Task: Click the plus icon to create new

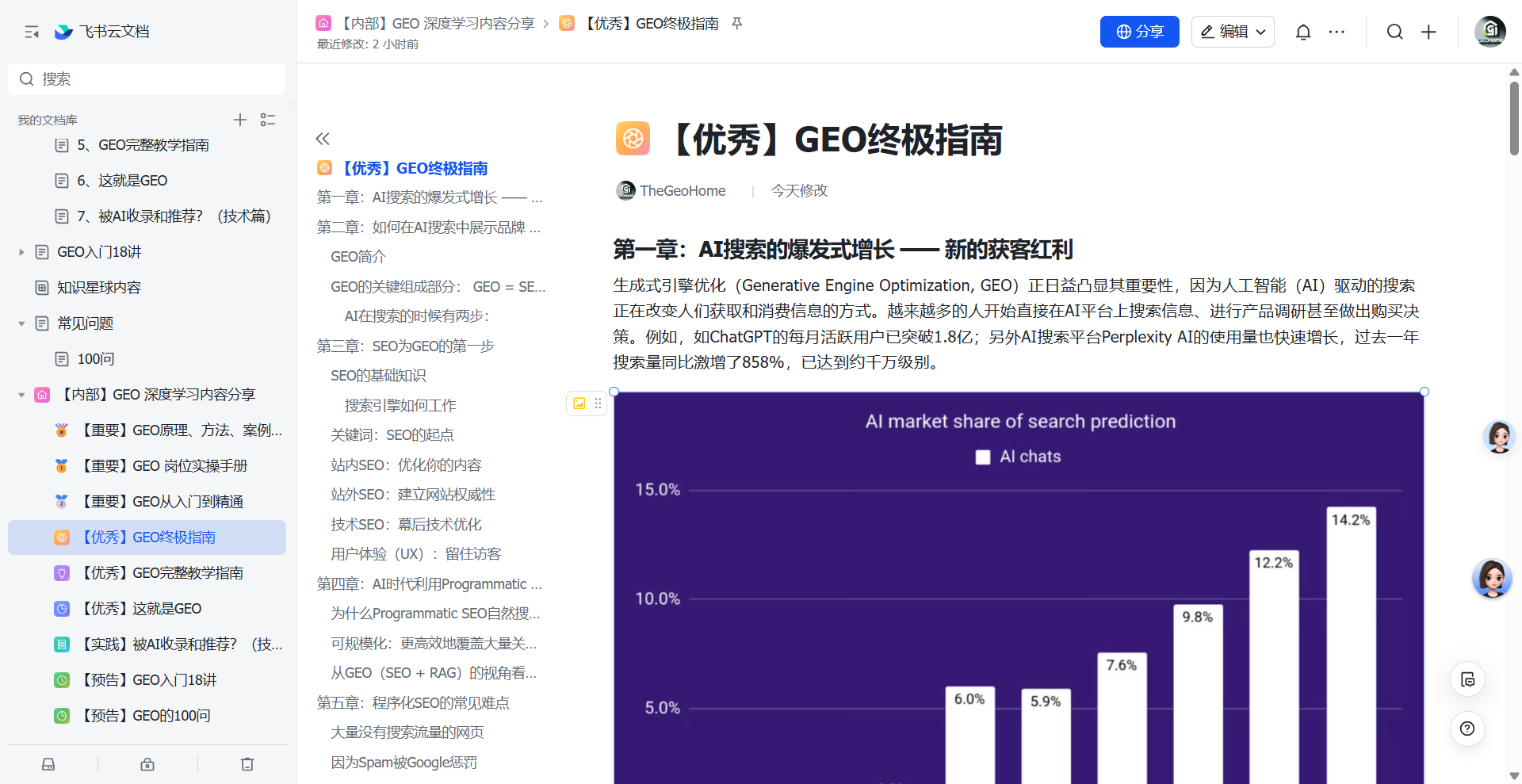Action: point(1428,32)
